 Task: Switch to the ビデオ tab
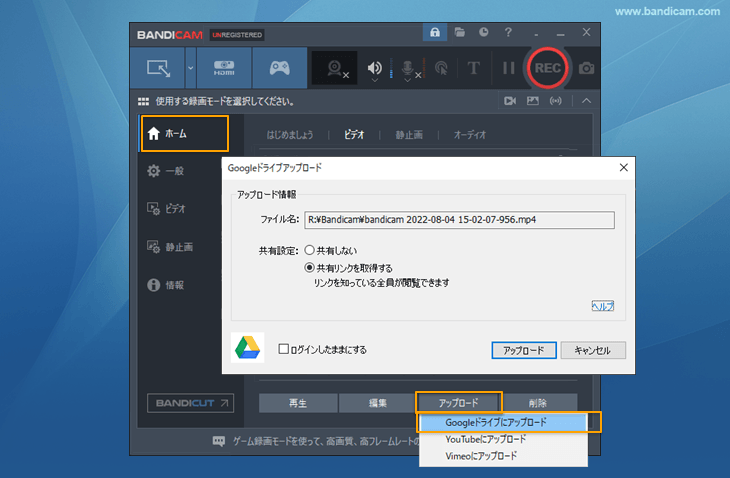tap(354, 135)
